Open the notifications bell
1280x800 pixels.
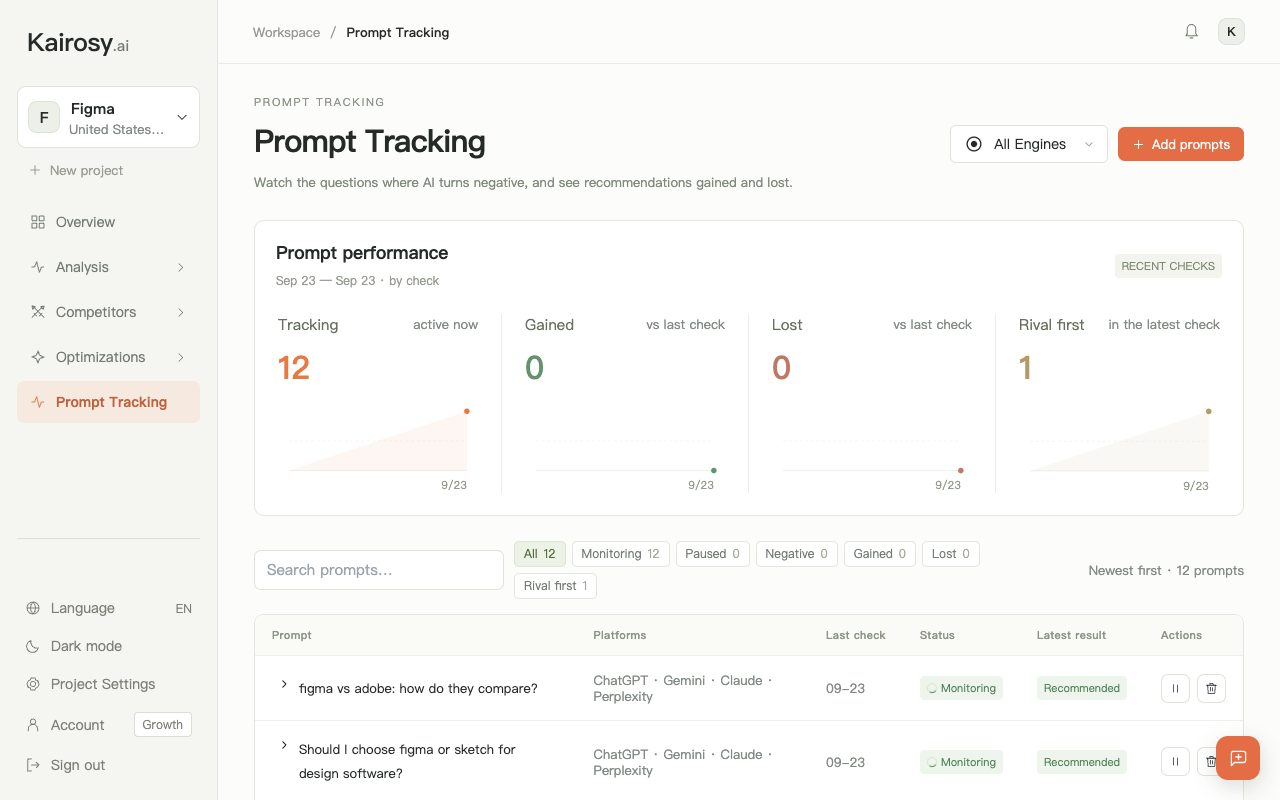[x=1191, y=32]
